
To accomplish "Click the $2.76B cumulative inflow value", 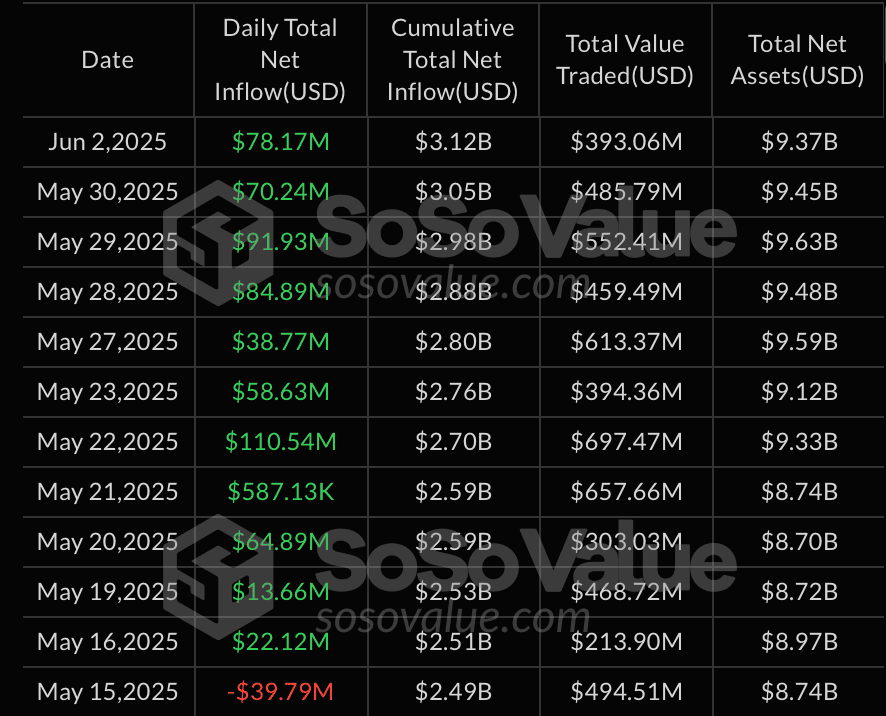I will click(453, 392).
